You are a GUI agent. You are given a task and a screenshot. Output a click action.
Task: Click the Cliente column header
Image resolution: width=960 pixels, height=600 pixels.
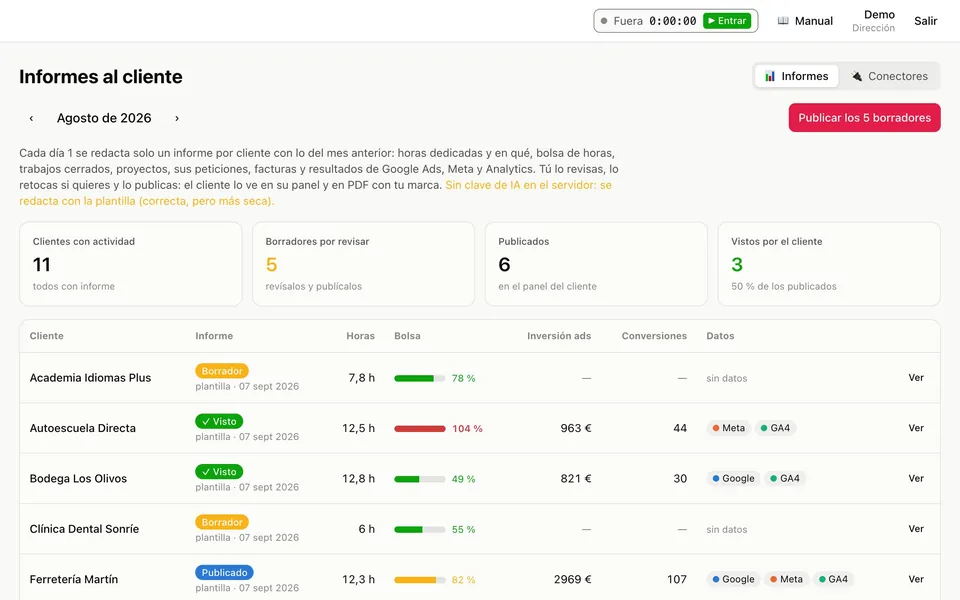click(47, 336)
